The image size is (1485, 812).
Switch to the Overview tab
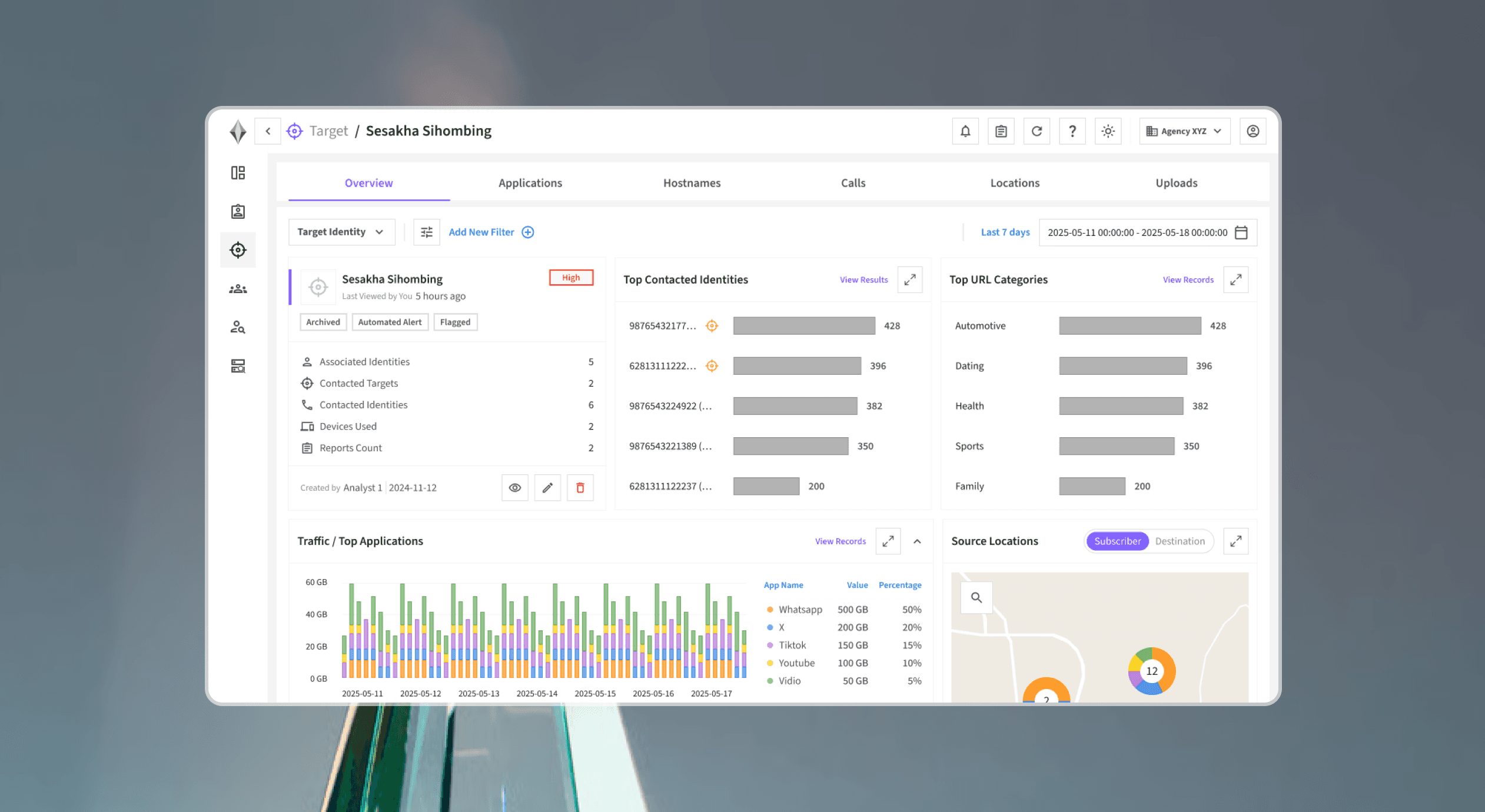[369, 183]
